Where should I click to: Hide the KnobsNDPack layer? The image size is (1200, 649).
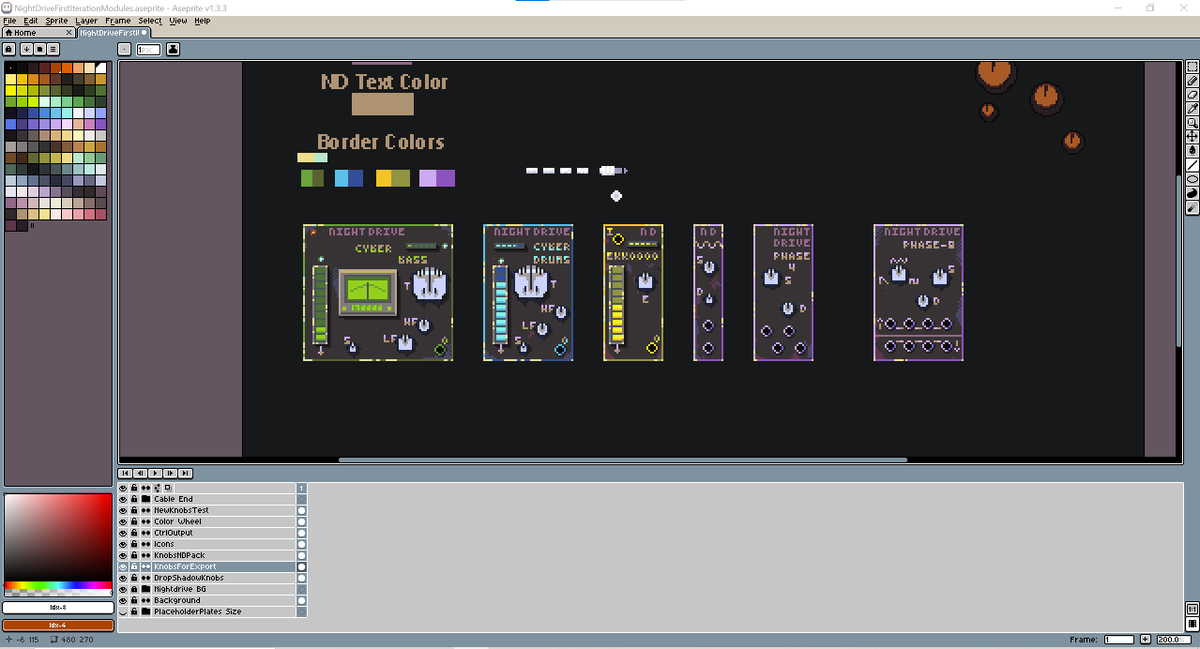click(123, 555)
